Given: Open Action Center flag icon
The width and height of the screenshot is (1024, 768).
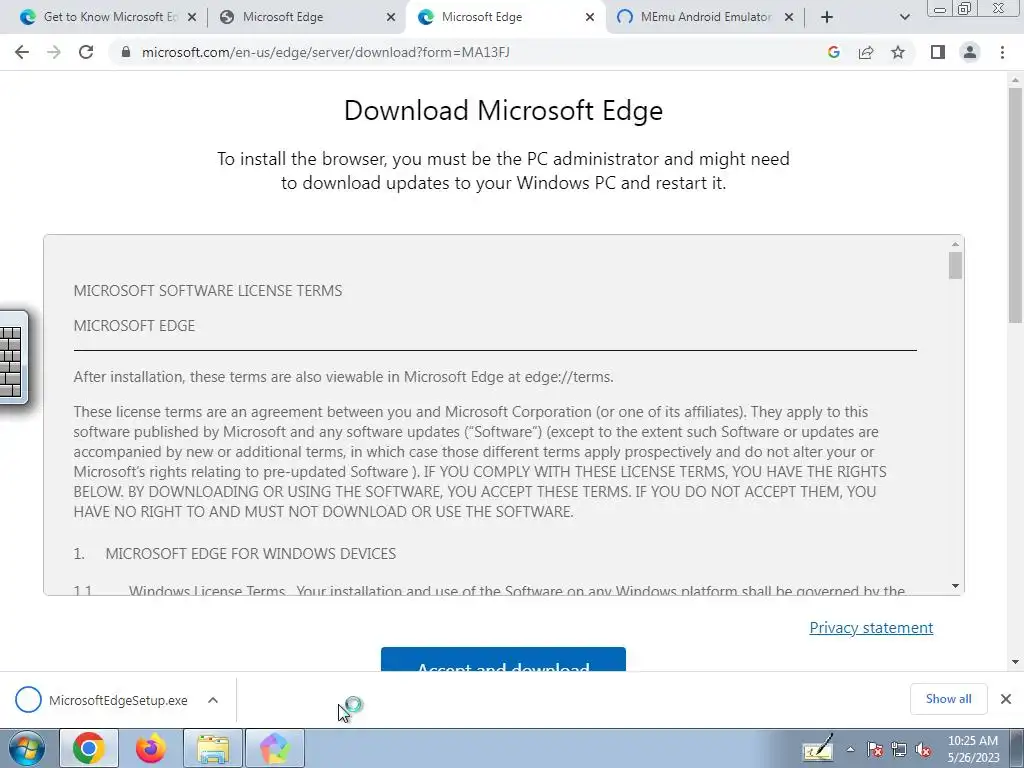Looking at the screenshot, I should pos(875,750).
